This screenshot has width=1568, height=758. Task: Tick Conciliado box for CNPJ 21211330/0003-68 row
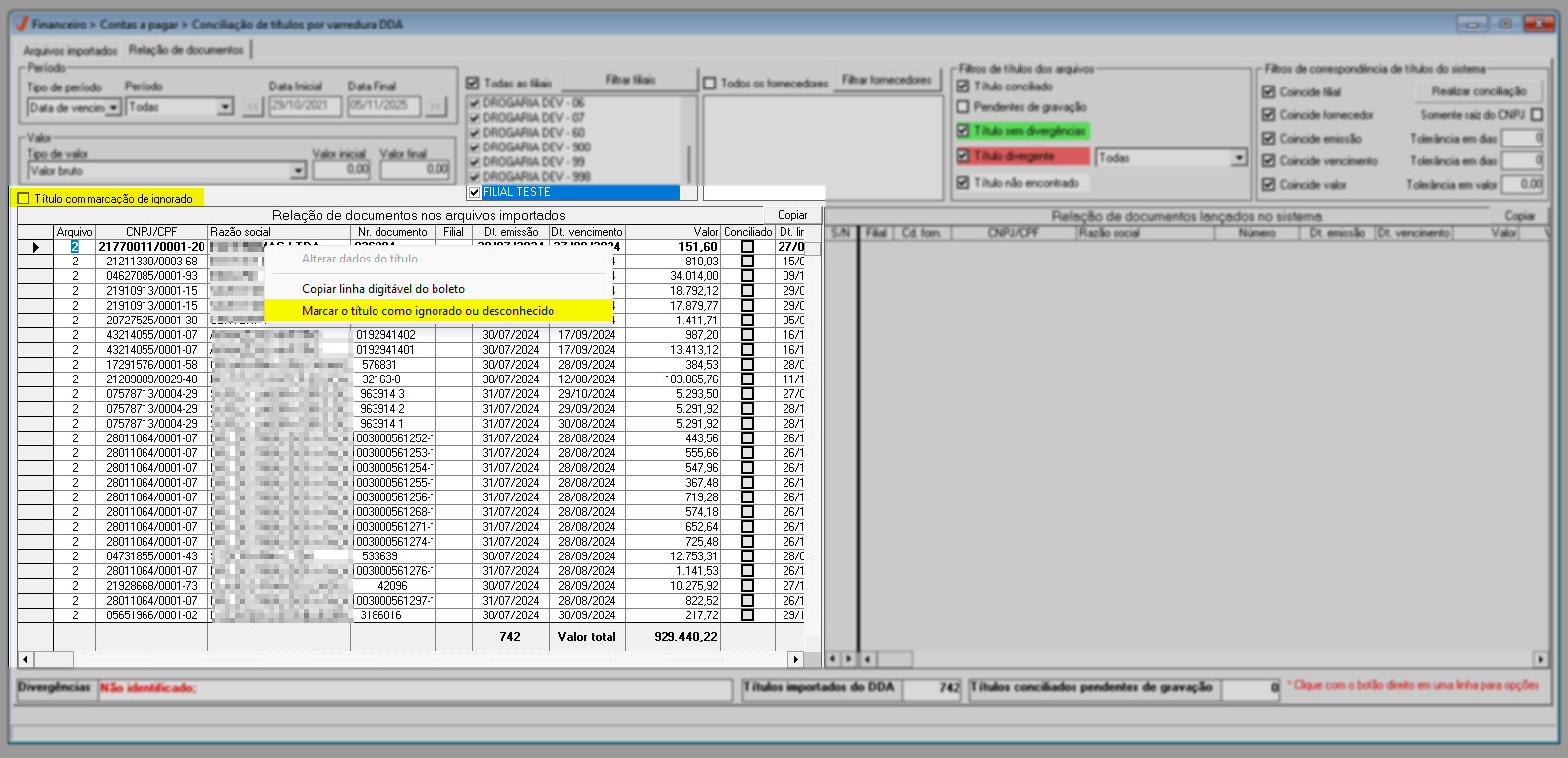(x=747, y=262)
